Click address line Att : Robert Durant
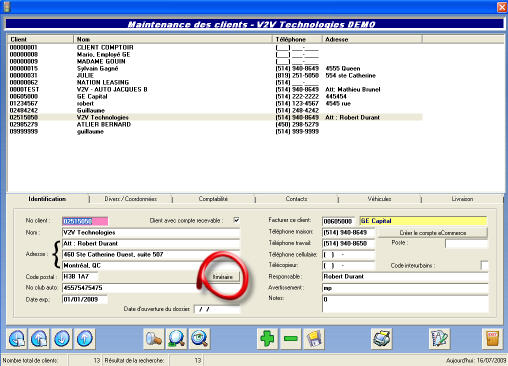The image size is (508, 366). (x=151, y=243)
